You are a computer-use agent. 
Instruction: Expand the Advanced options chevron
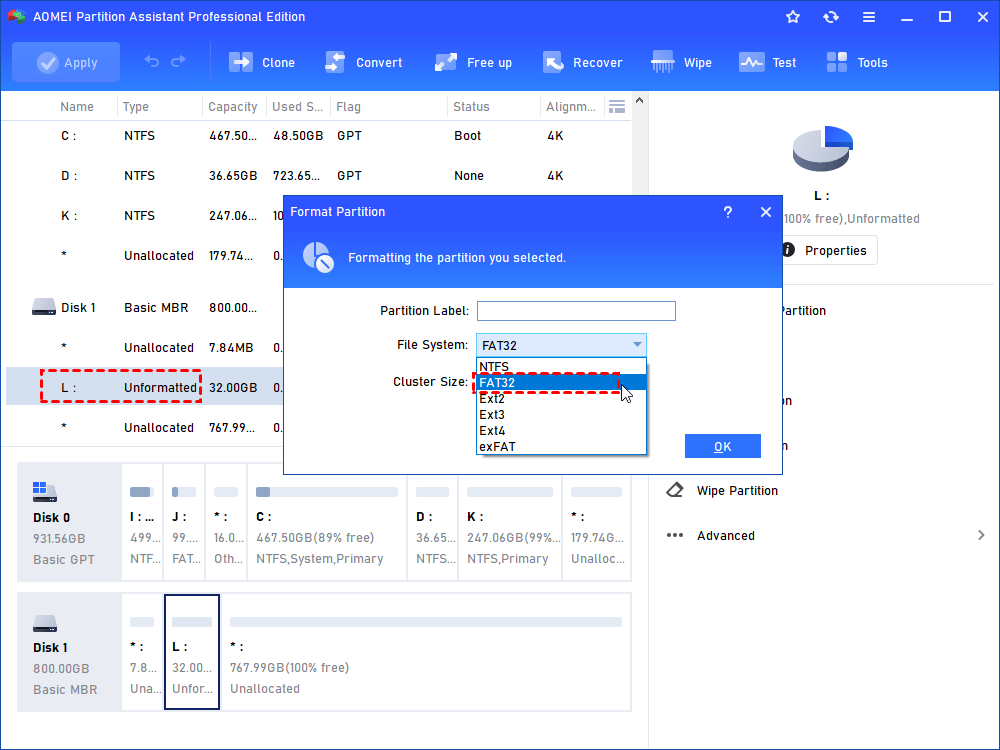click(x=981, y=536)
